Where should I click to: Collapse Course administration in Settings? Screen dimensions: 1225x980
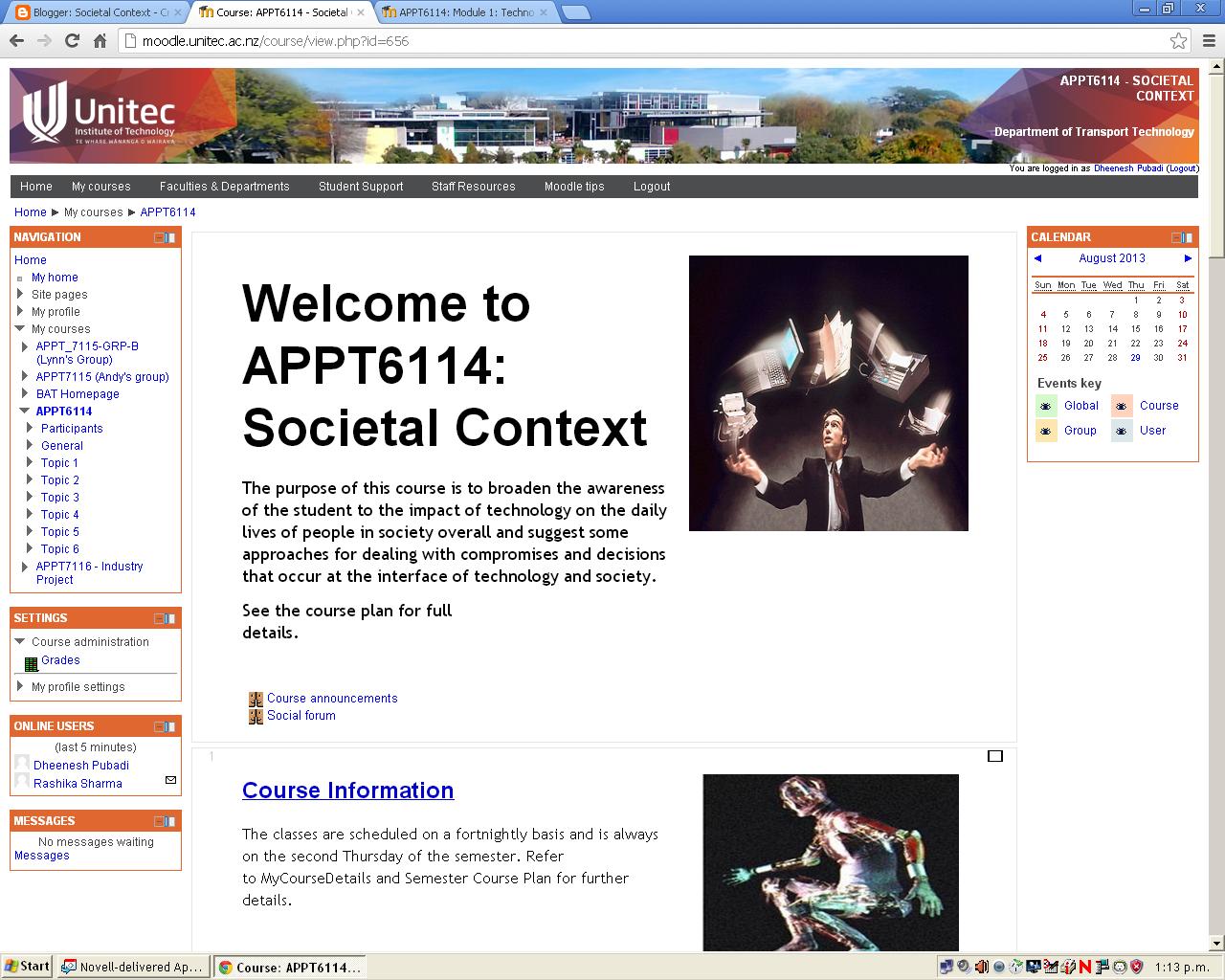tap(20, 642)
